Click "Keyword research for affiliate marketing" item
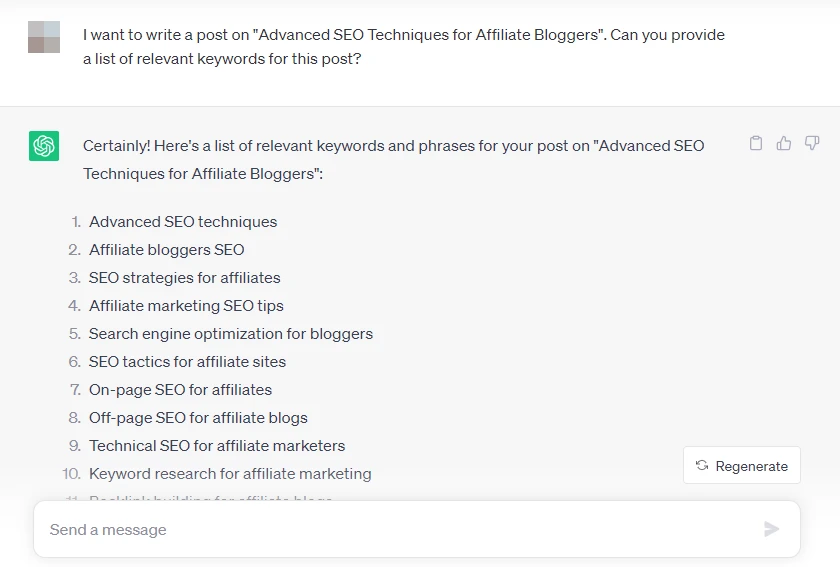 coord(230,474)
